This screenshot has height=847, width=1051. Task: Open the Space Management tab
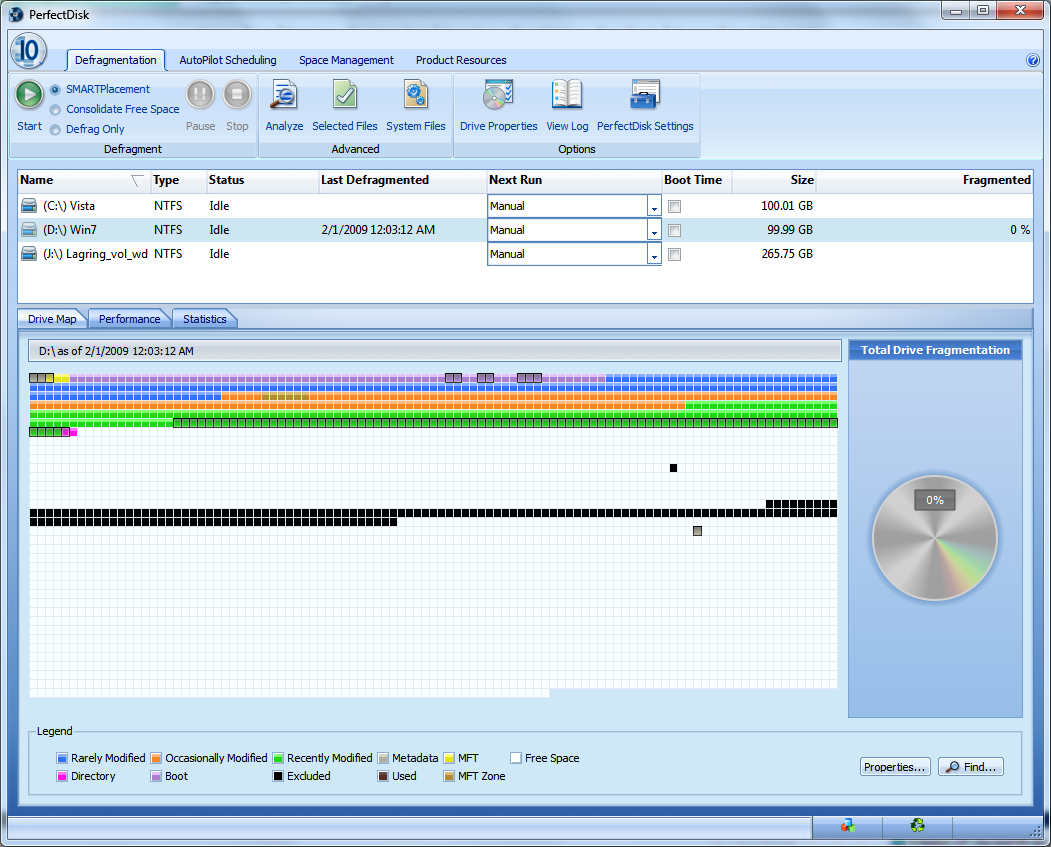tap(346, 60)
